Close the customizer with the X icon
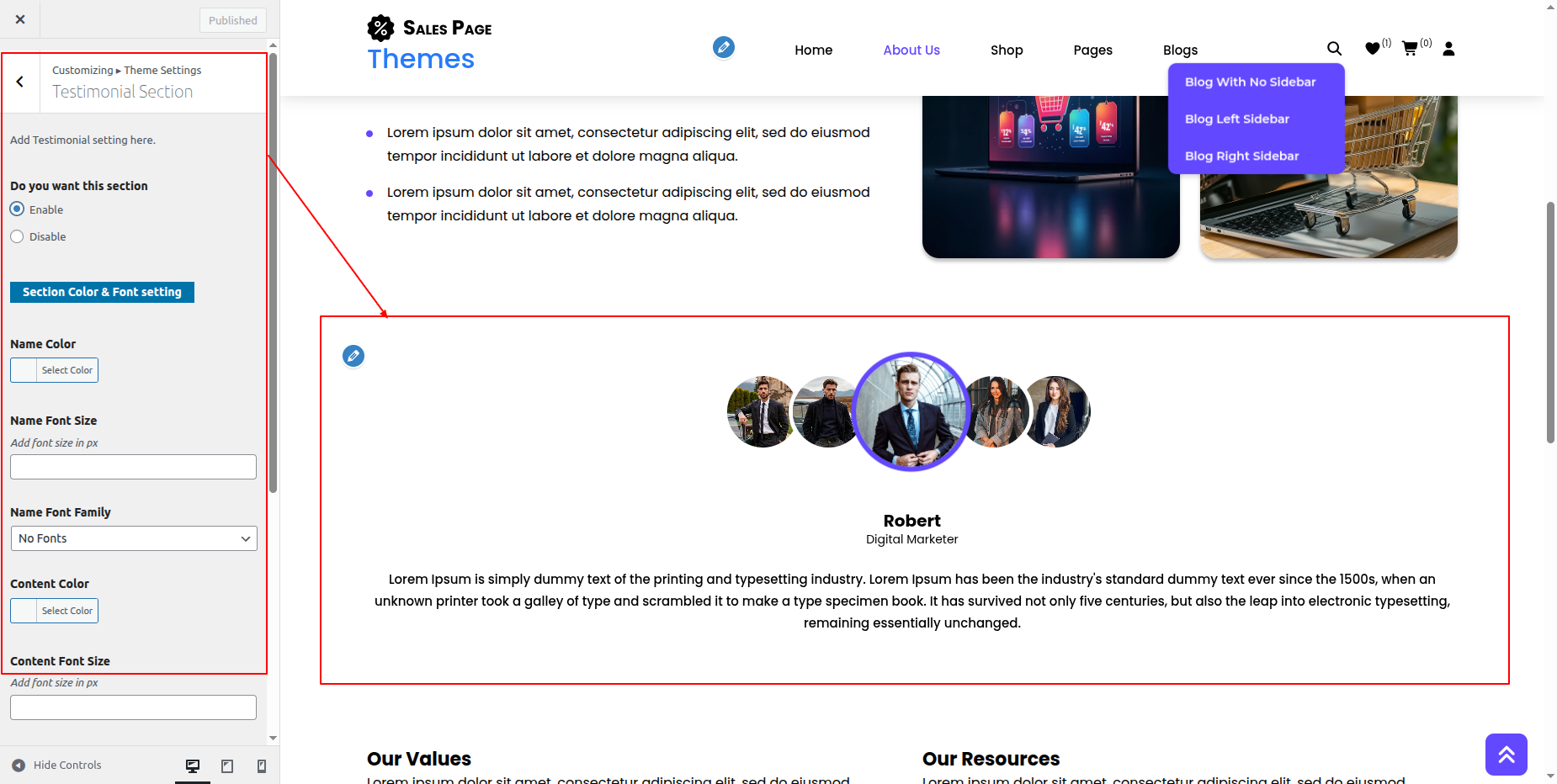The image size is (1557, 784). 20,19
